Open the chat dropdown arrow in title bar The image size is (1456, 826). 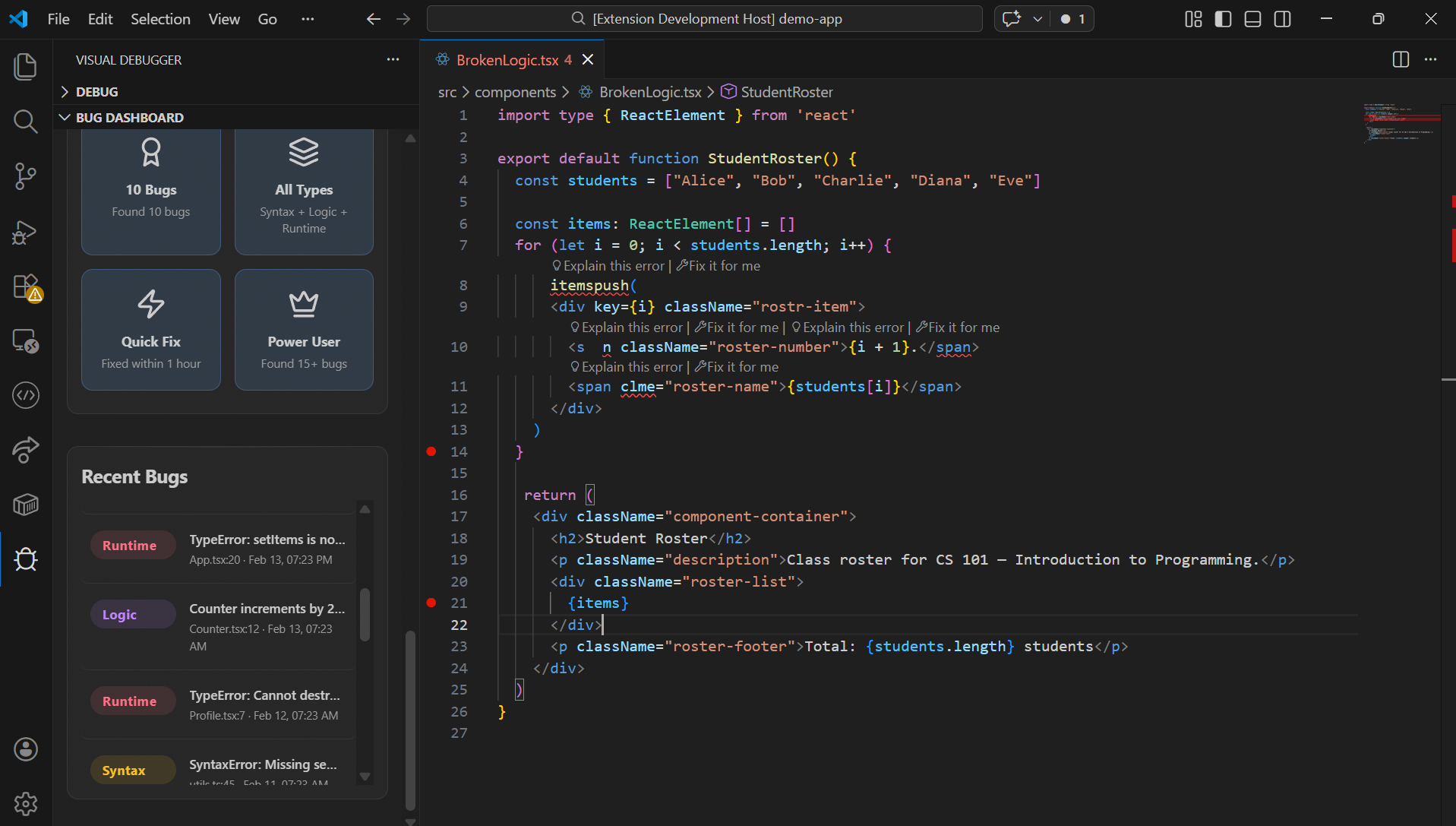[1038, 19]
